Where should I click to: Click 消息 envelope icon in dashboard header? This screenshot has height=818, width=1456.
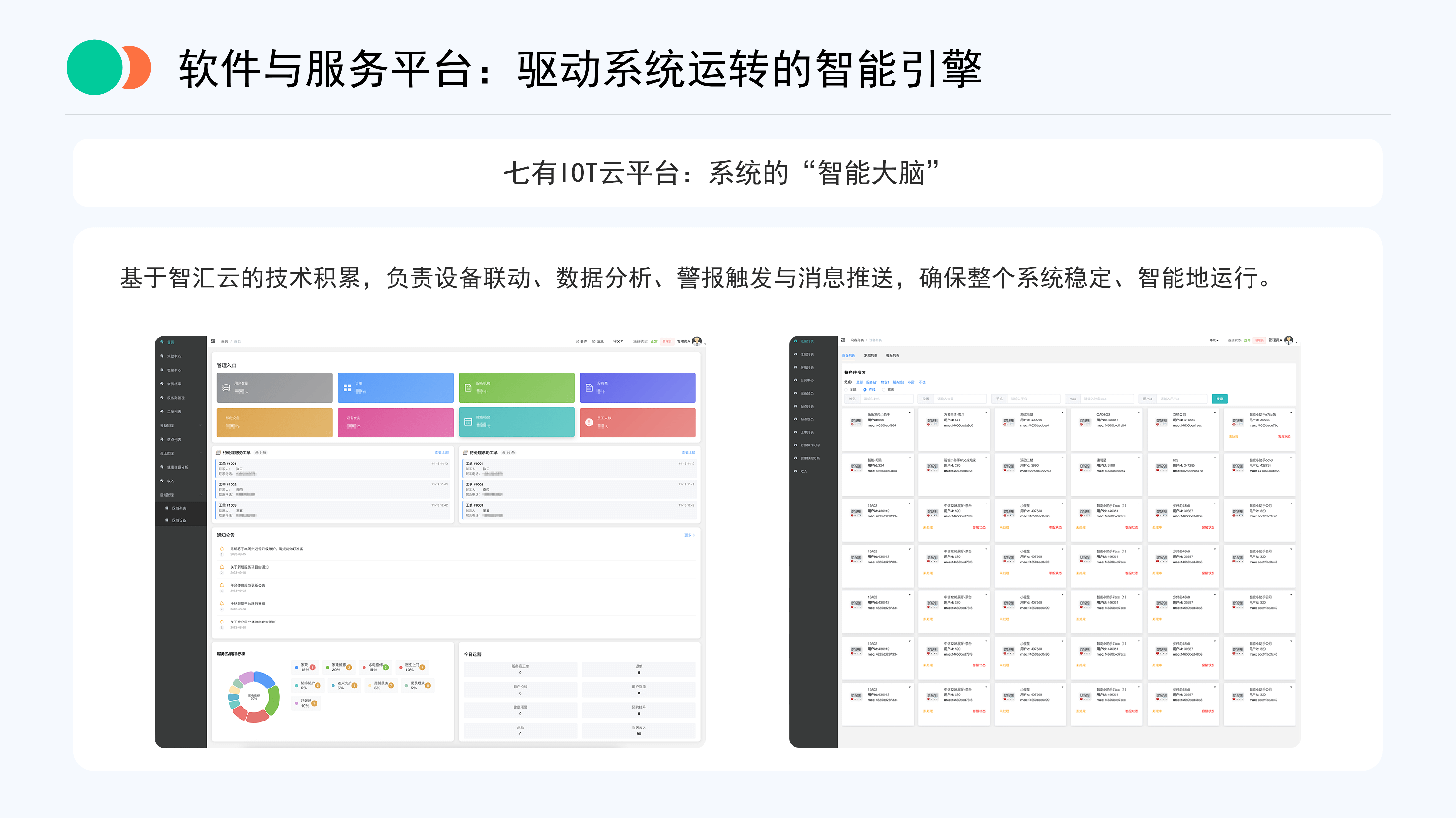tap(593, 341)
